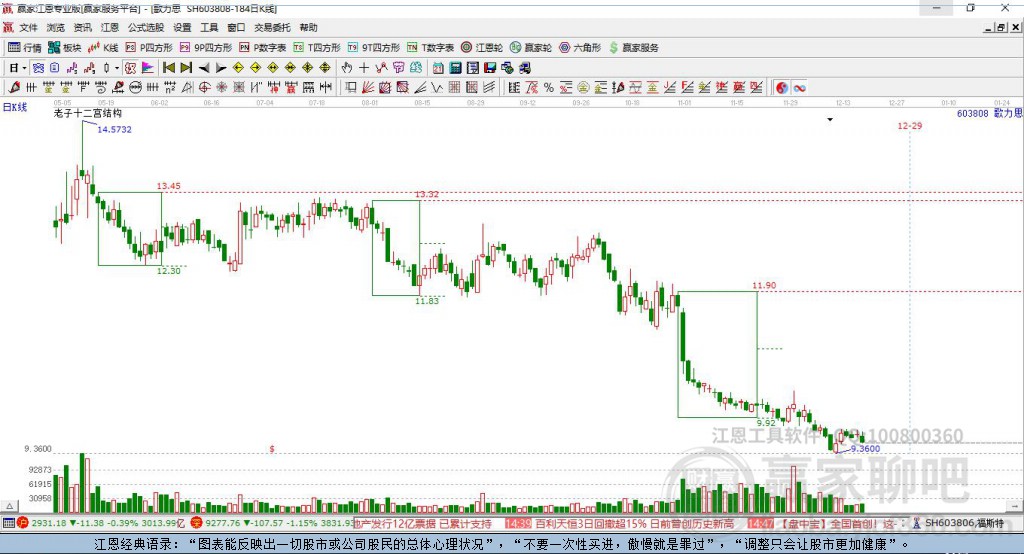Open the T数字表 tool
The image size is (1024, 554).
430,48
